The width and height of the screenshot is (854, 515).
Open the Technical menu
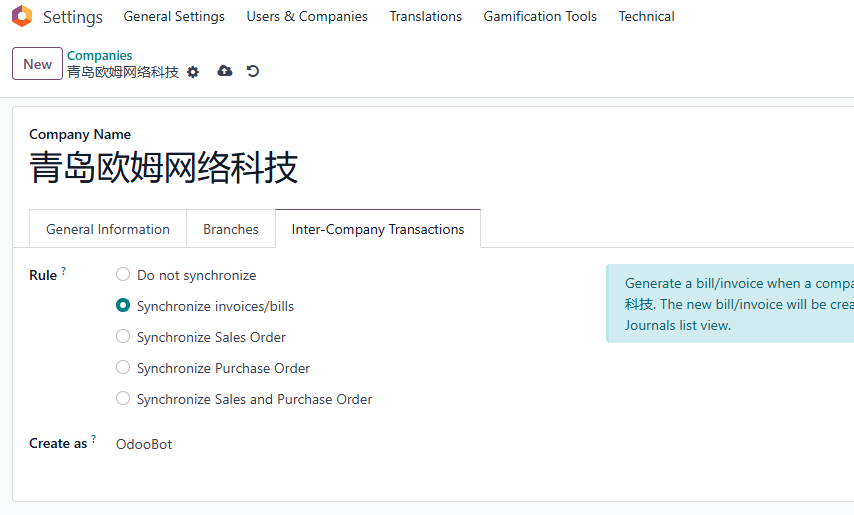646,16
